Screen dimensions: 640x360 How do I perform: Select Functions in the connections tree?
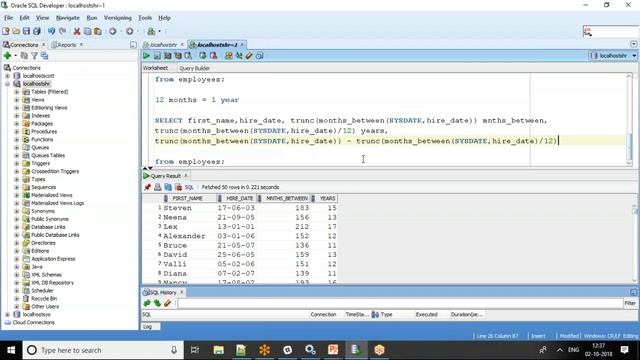(42, 140)
